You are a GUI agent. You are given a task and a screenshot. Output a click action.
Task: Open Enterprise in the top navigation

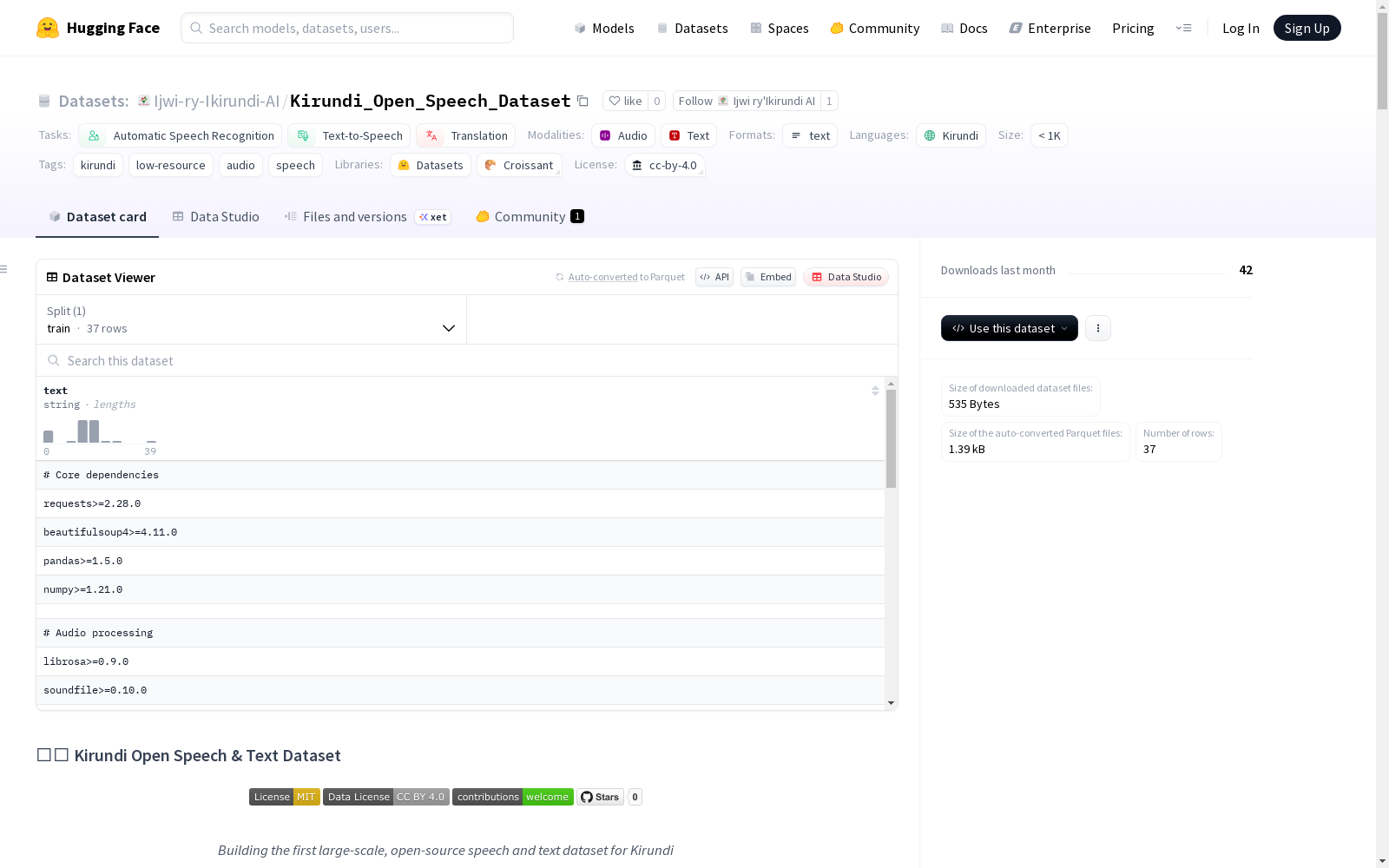(x=1050, y=28)
